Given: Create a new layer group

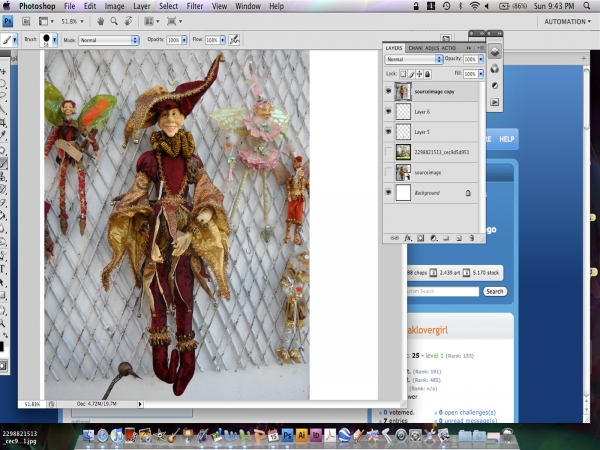Looking at the screenshot, I should click(x=446, y=238).
